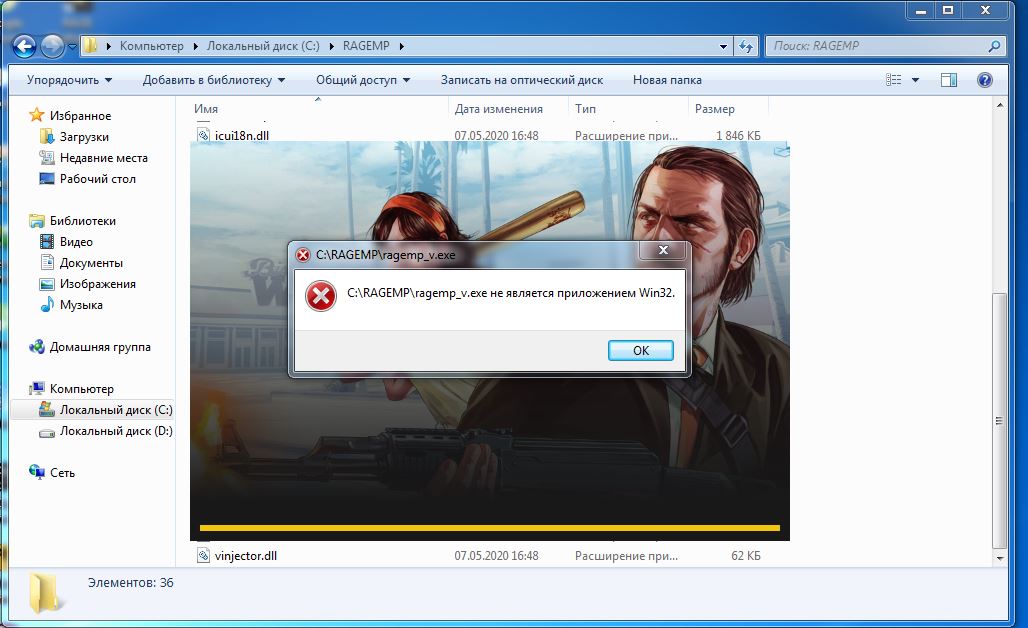The image size is (1028, 628).
Task: Click the Рабочий стол monitor icon
Action: pos(47,178)
